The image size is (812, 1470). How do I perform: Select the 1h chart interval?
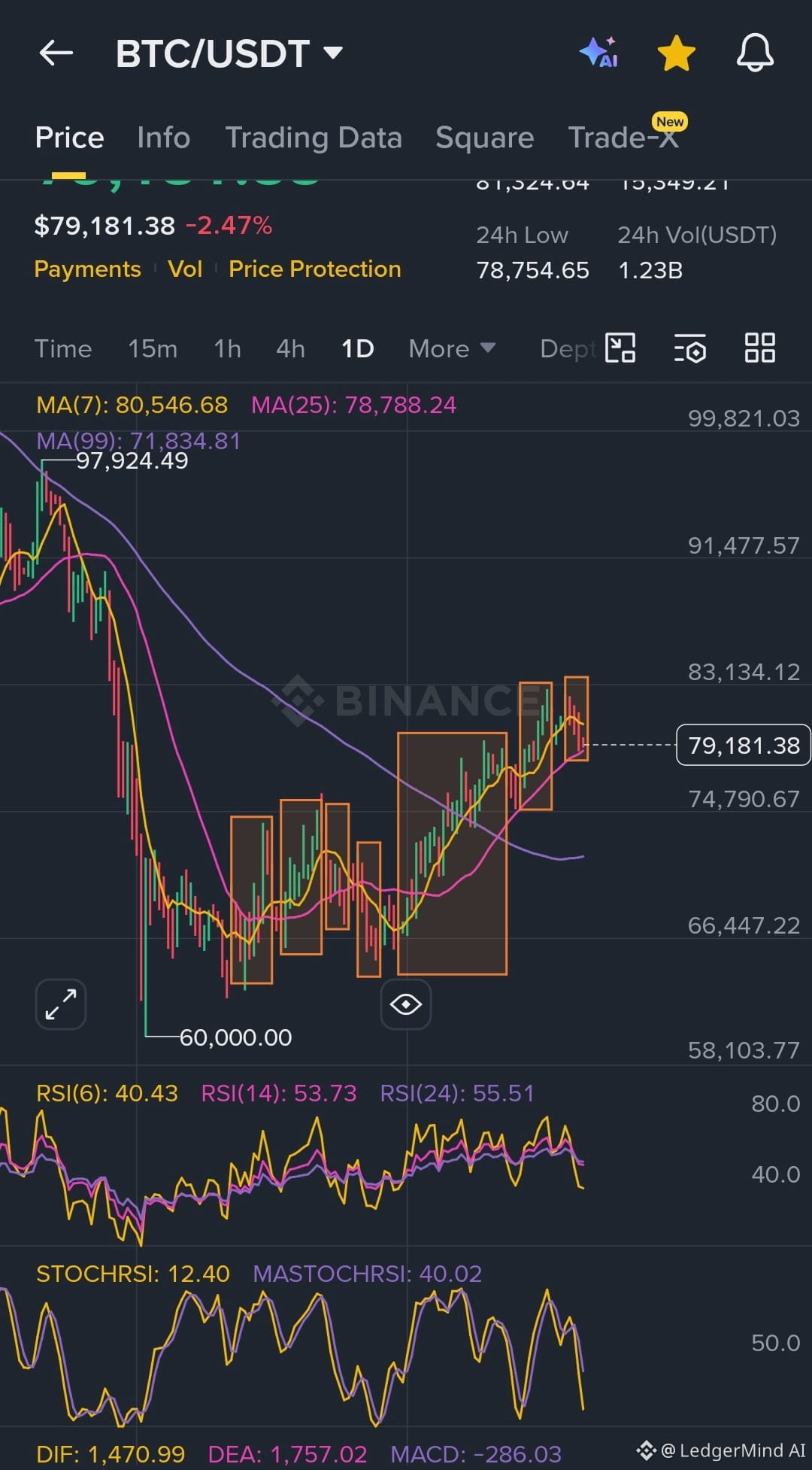pyautogui.click(x=227, y=349)
